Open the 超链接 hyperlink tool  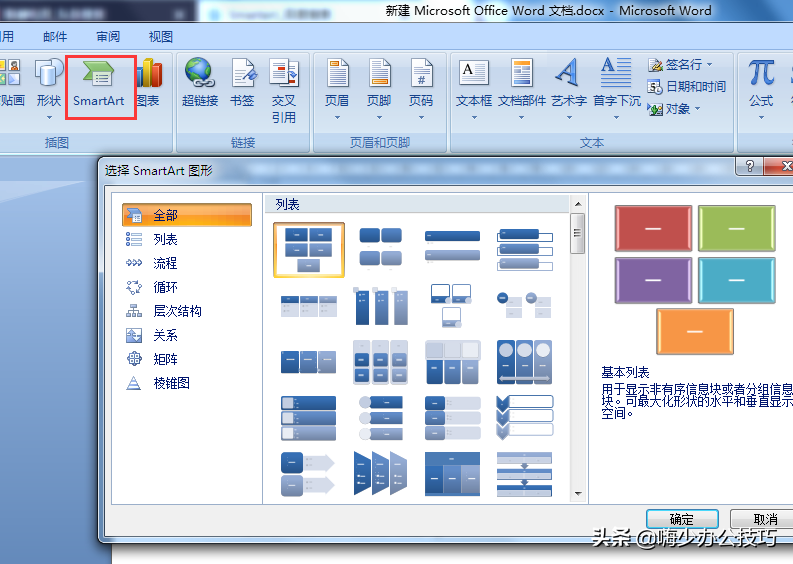(x=200, y=83)
